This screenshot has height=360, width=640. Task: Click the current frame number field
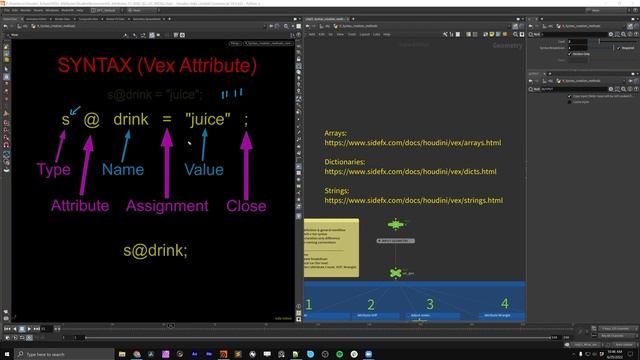(46, 329)
